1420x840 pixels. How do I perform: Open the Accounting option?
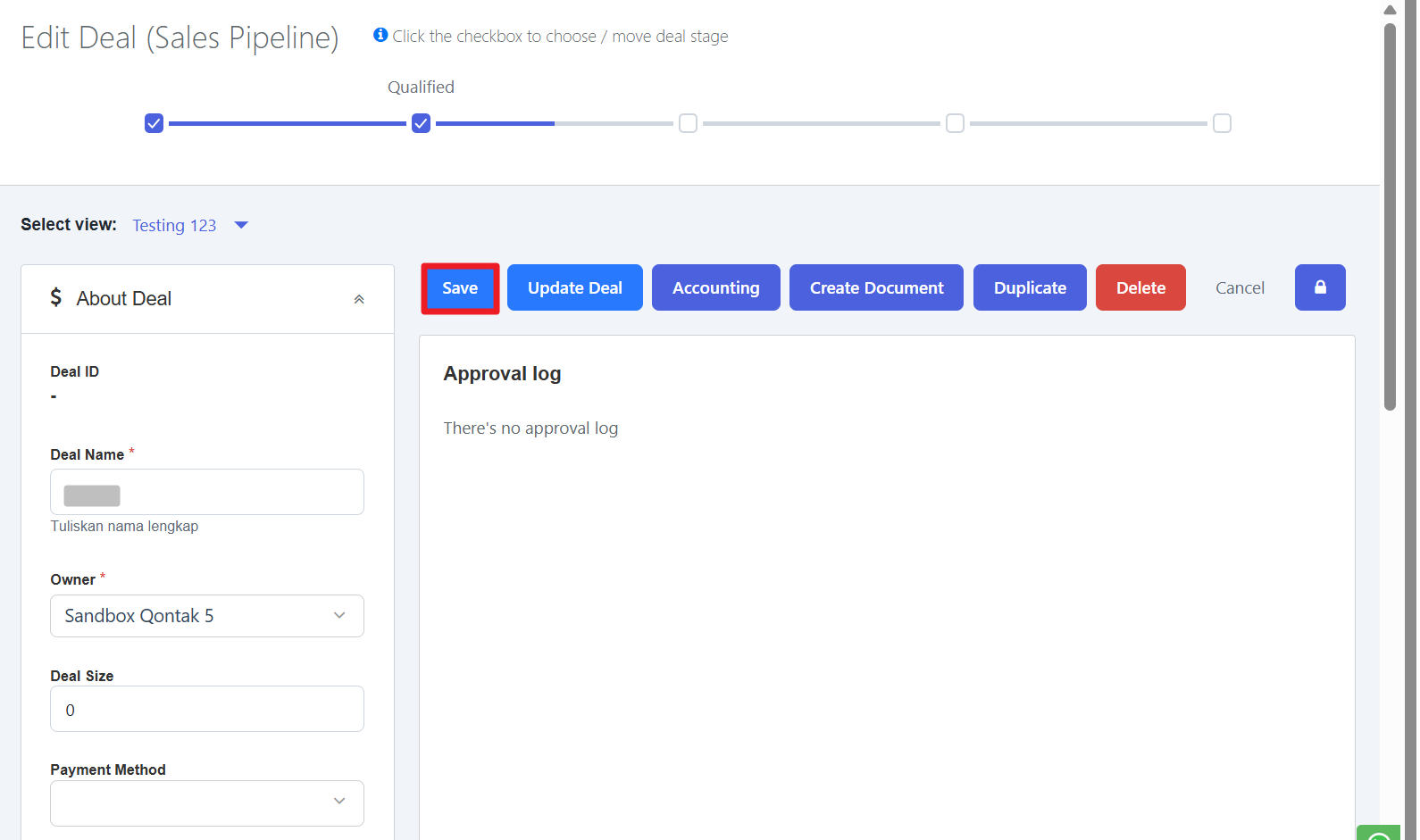pyautogui.click(x=715, y=288)
